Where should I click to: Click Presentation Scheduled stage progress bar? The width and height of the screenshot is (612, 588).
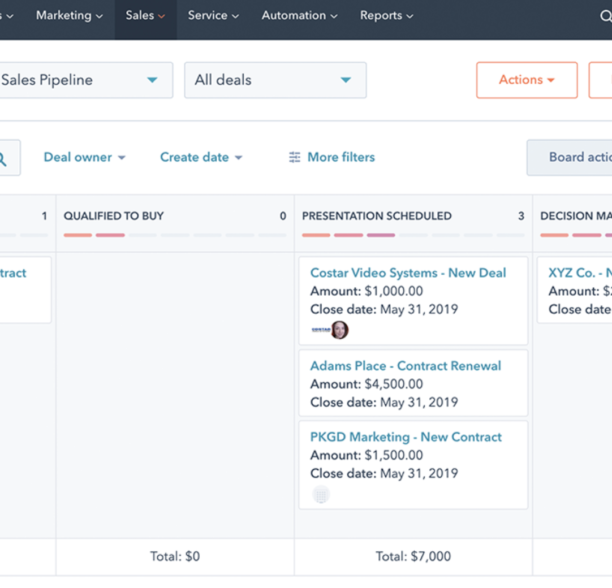pos(413,235)
